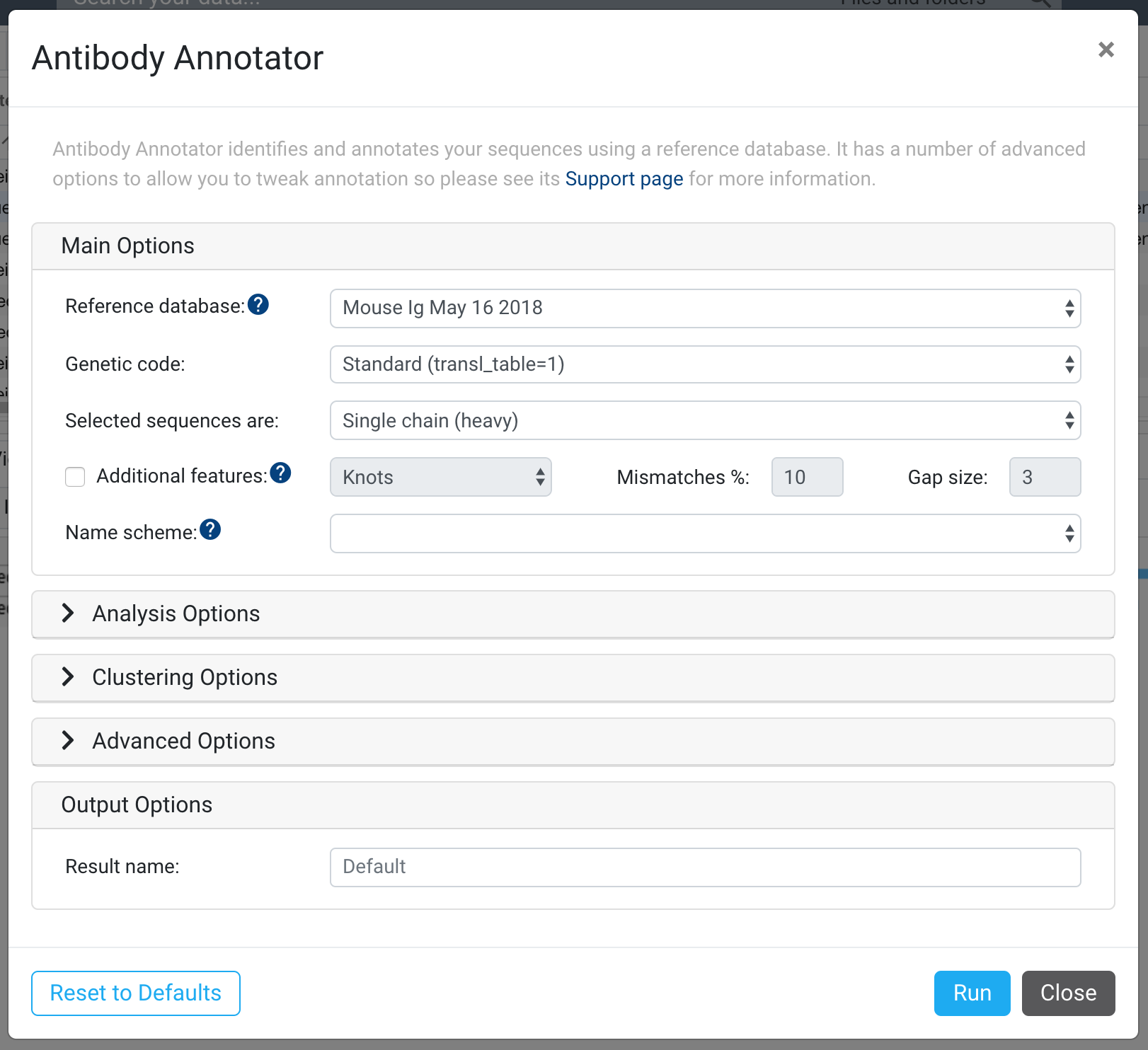The height and width of the screenshot is (1050, 1148).
Task: Click help icon beside Additional features
Action: [281, 473]
